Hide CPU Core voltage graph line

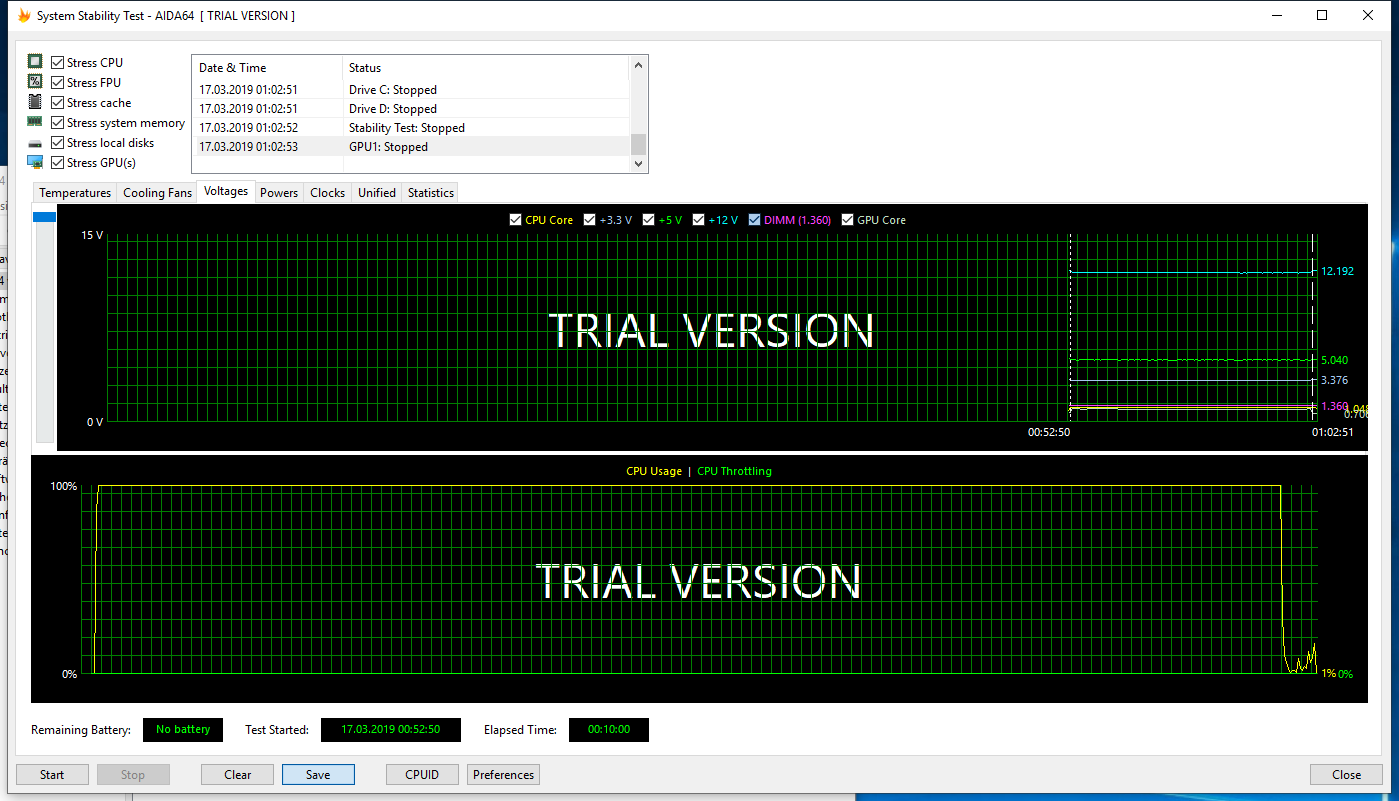coord(515,219)
